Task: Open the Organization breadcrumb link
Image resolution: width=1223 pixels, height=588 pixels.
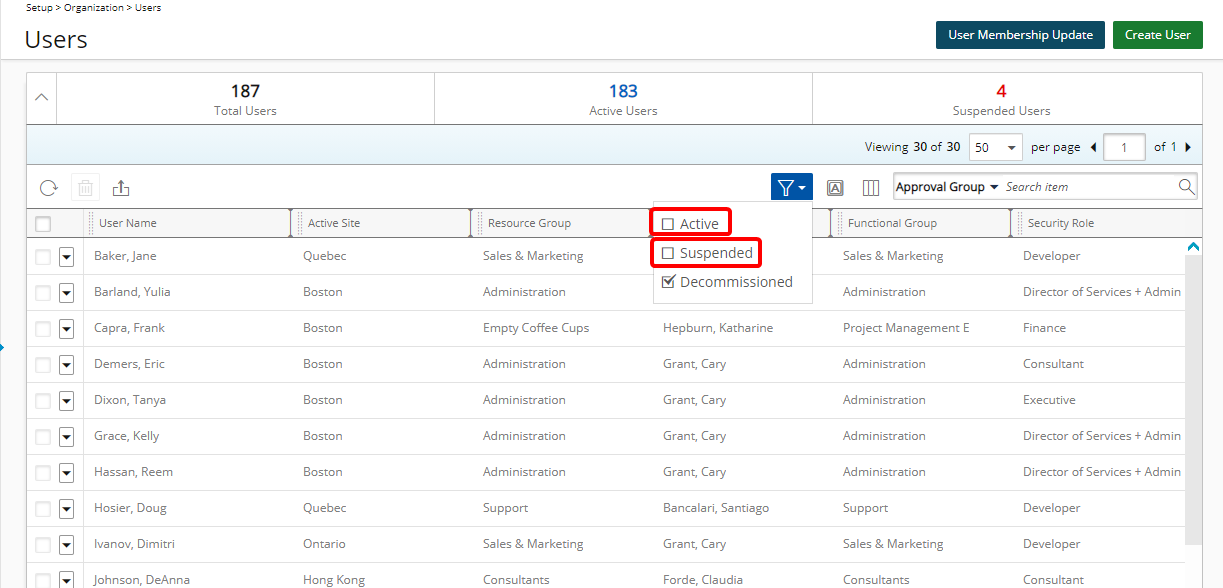Action: [95, 7]
